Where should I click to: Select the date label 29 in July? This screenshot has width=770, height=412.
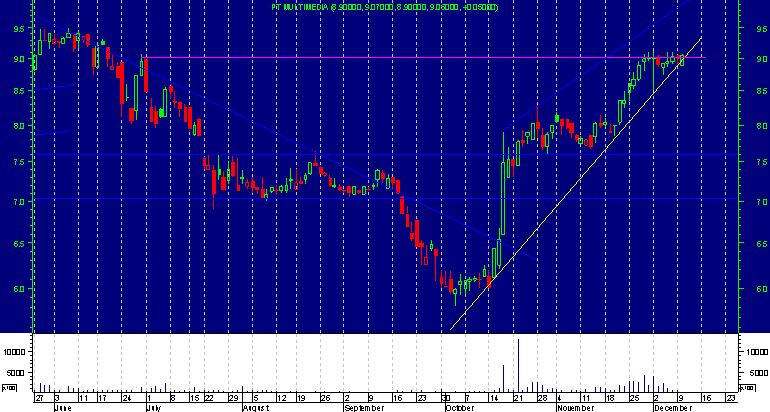tap(234, 398)
